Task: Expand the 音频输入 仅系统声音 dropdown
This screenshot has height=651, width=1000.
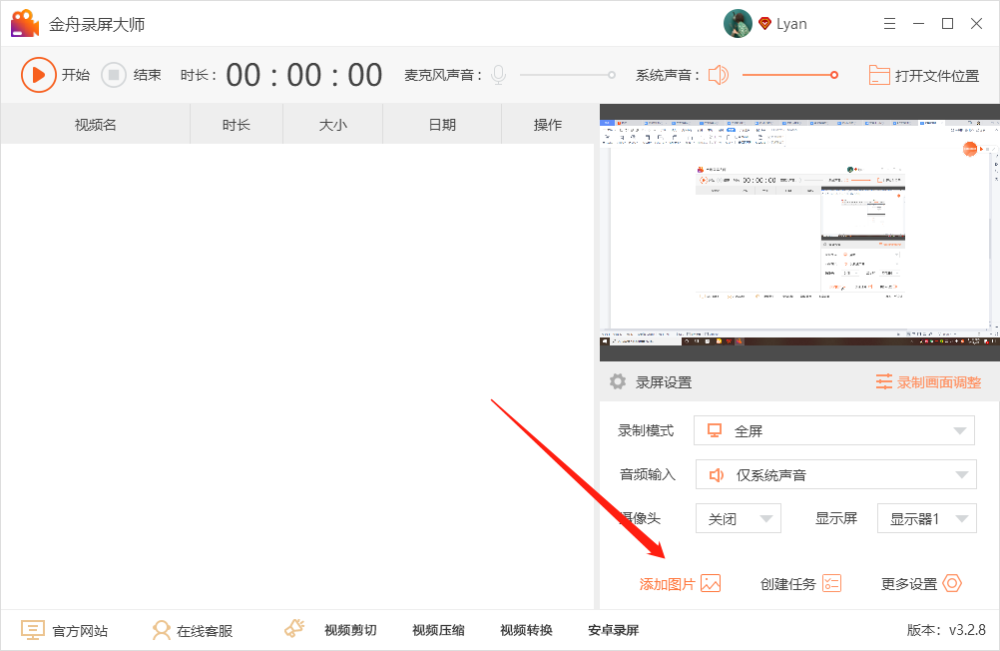Action: pyautogui.click(x=835, y=474)
